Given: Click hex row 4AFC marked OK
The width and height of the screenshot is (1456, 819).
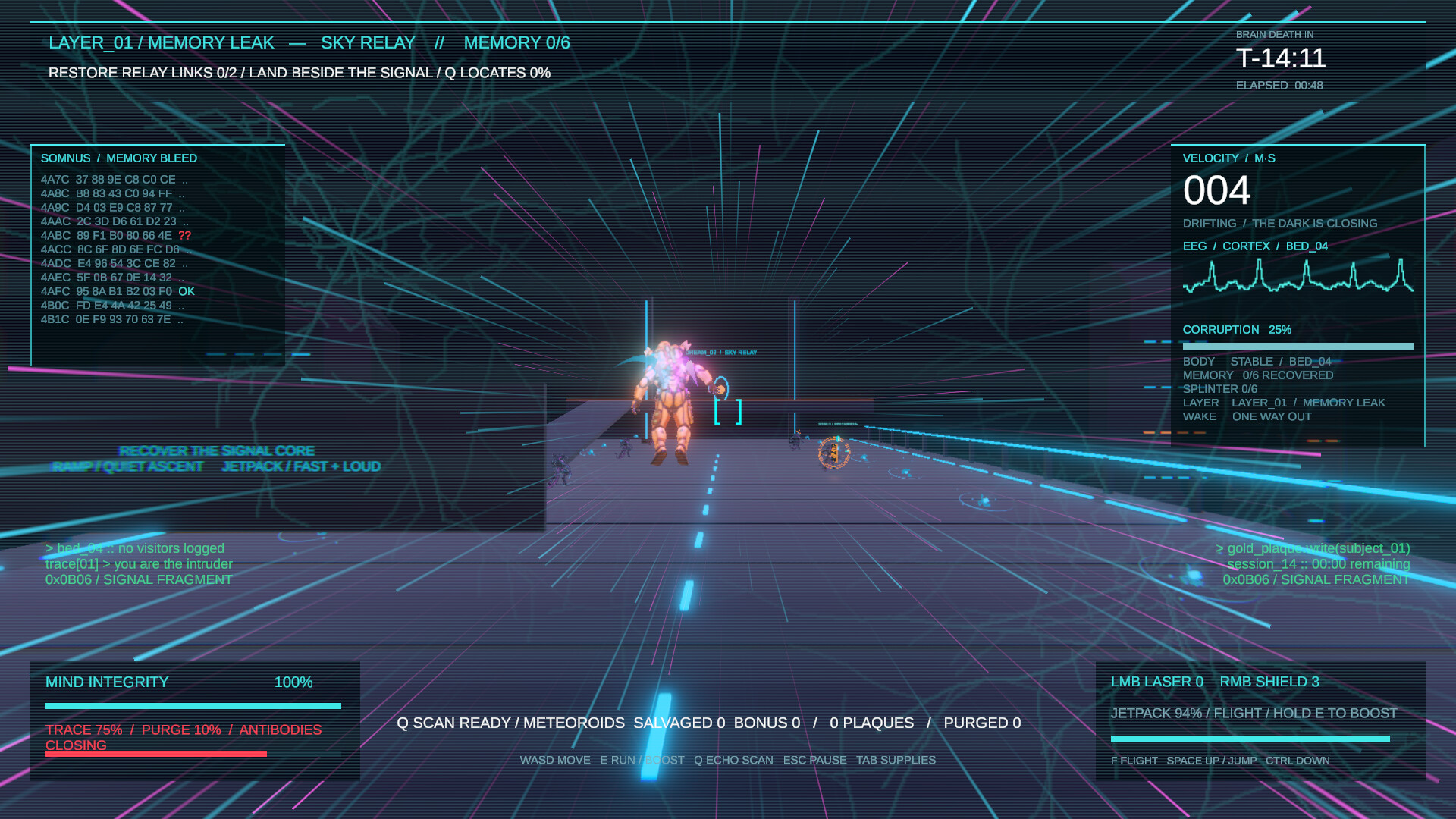Looking at the screenshot, I should pyautogui.click(x=118, y=292).
